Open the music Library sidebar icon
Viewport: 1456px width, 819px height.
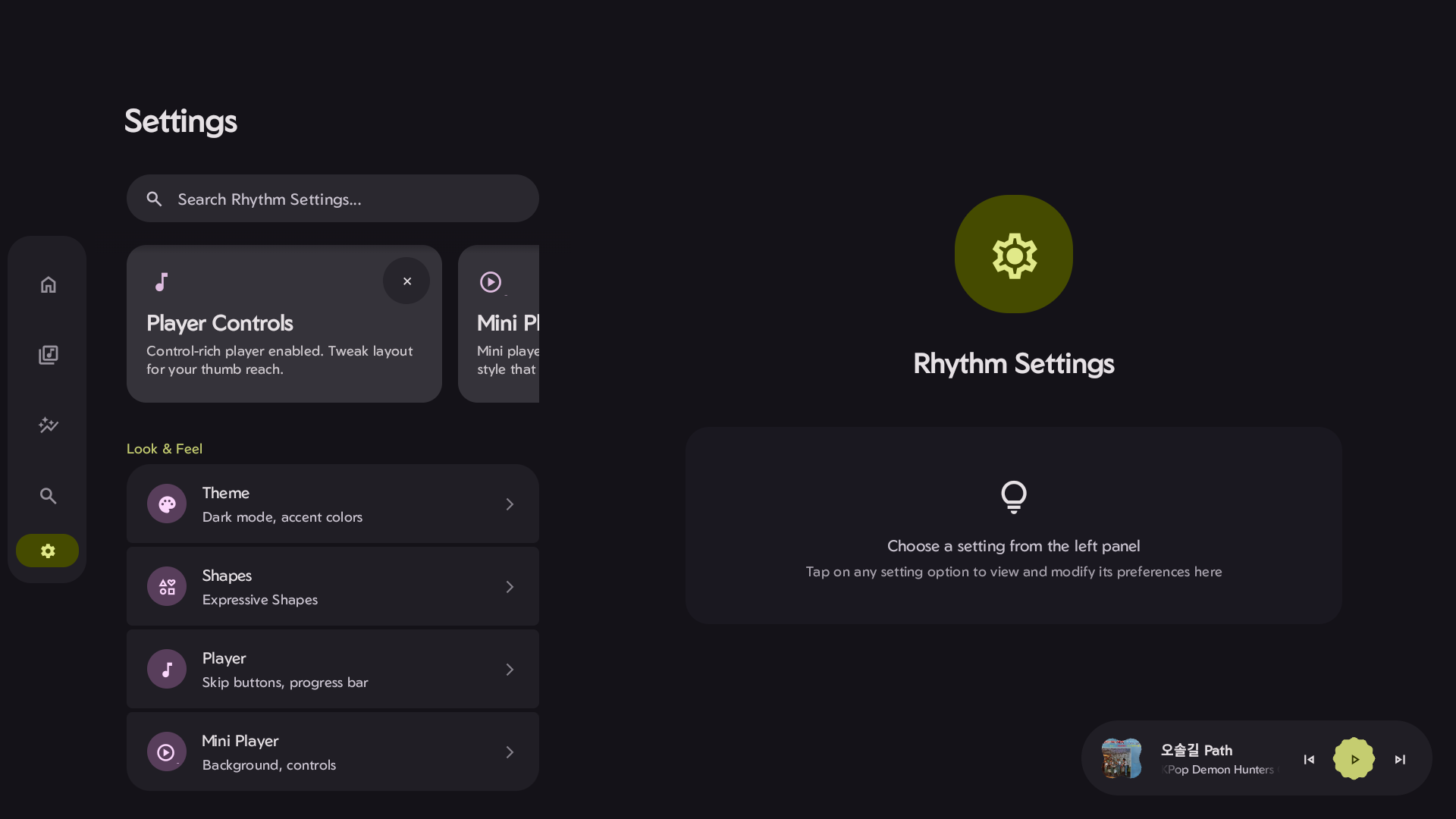coord(48,355)
